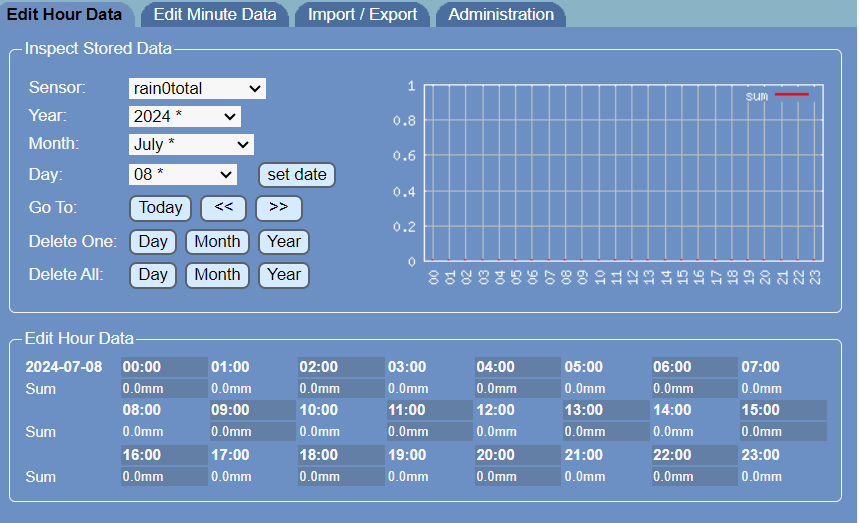Click Month in the Delete One row

pos(217,242)
